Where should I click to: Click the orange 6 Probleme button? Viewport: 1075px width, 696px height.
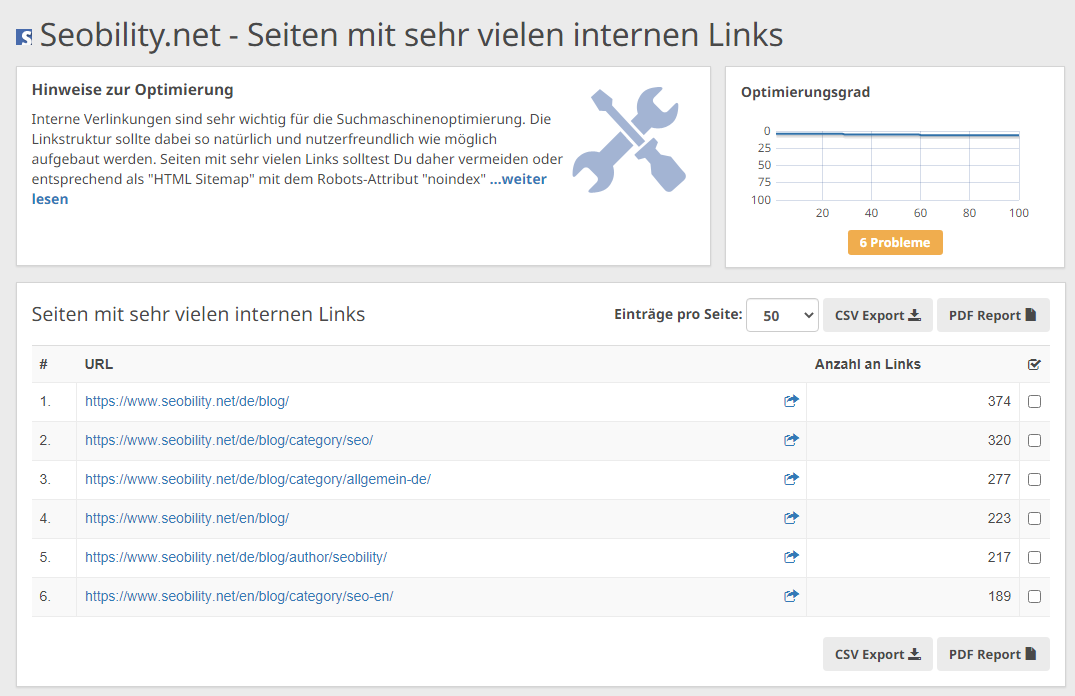pos(895,243)
